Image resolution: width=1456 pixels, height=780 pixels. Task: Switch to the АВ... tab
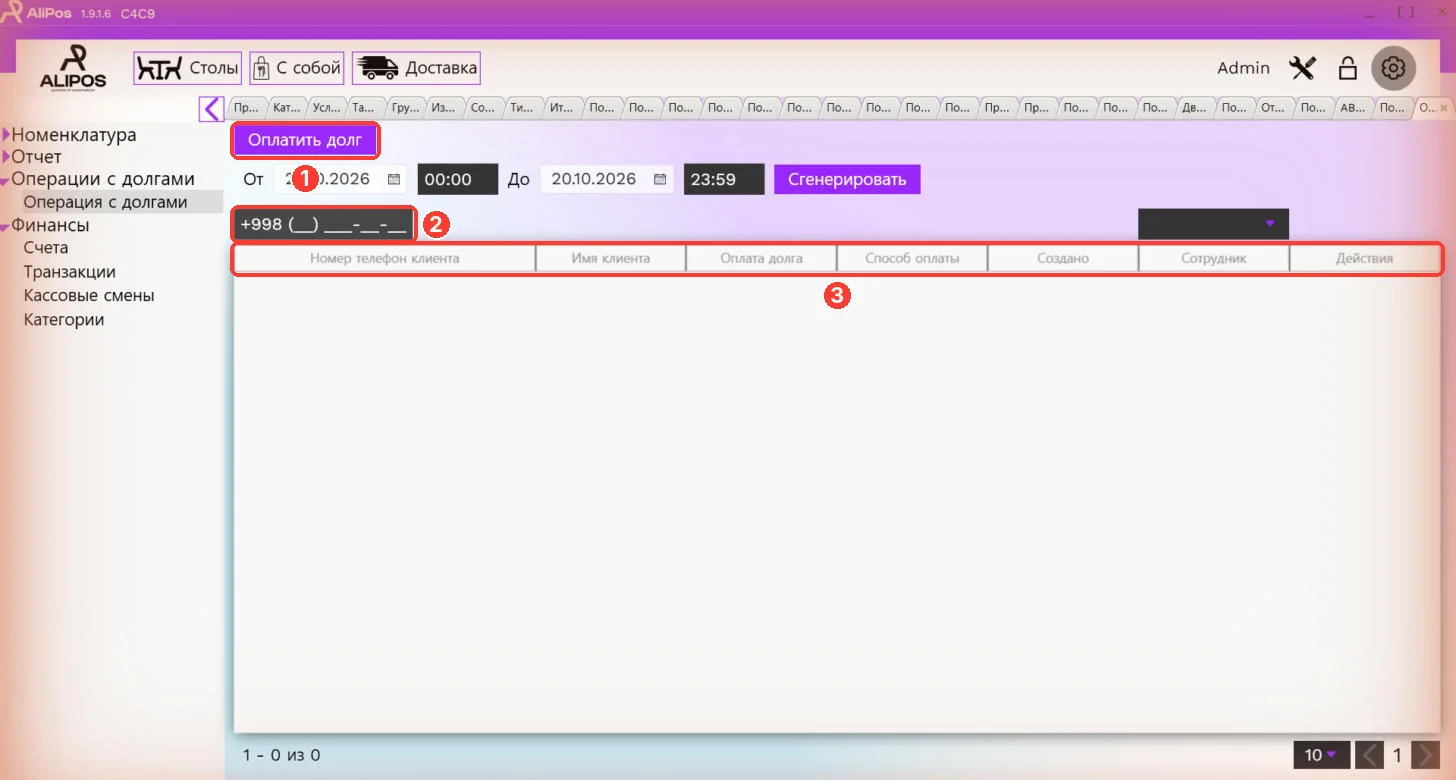coord(1352,107)
